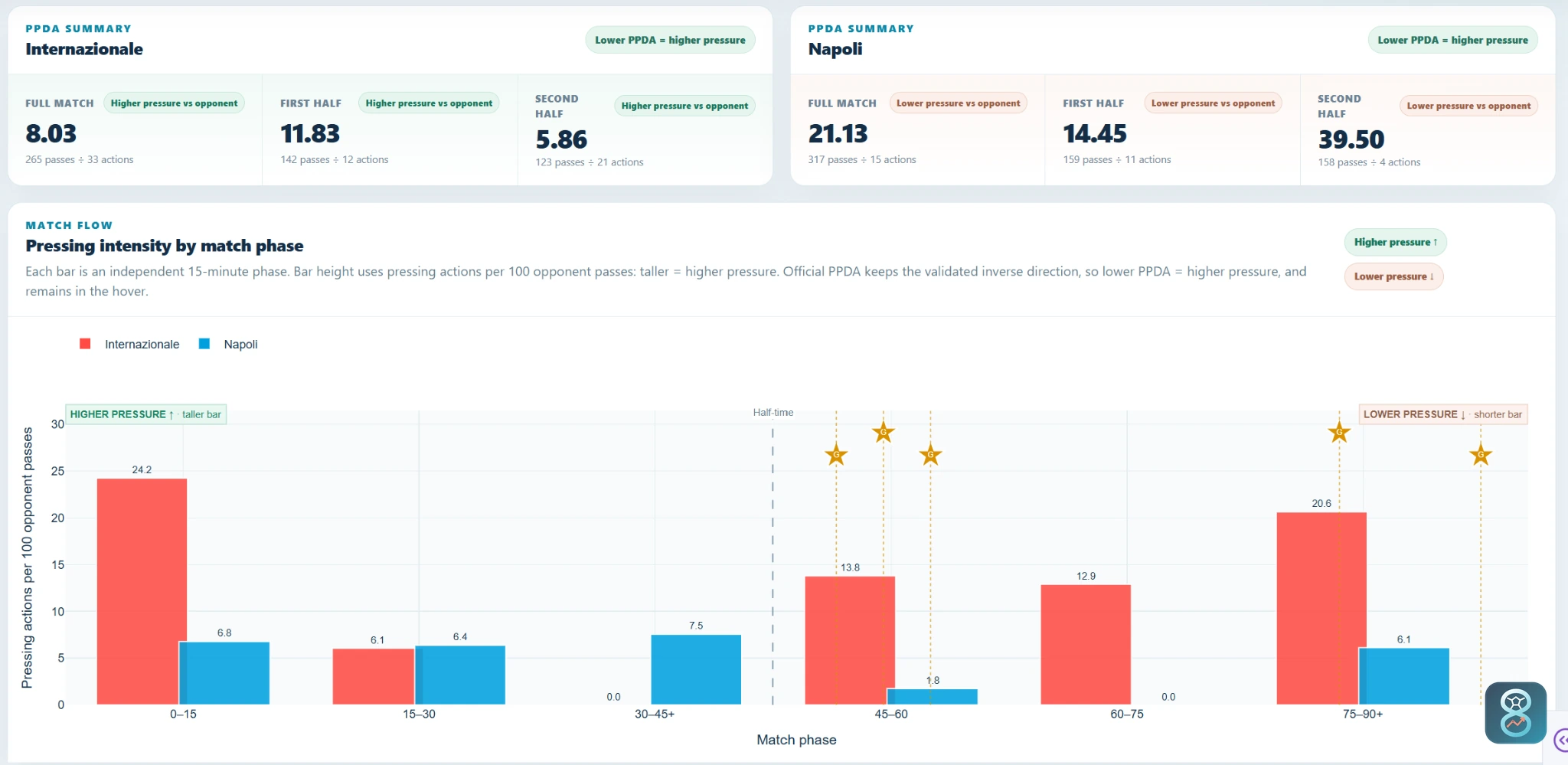Select the Internazionale 75–90+ bar valued 20.6
Viewport: 1568px width, 765px height.
[x=1321, y=608]
